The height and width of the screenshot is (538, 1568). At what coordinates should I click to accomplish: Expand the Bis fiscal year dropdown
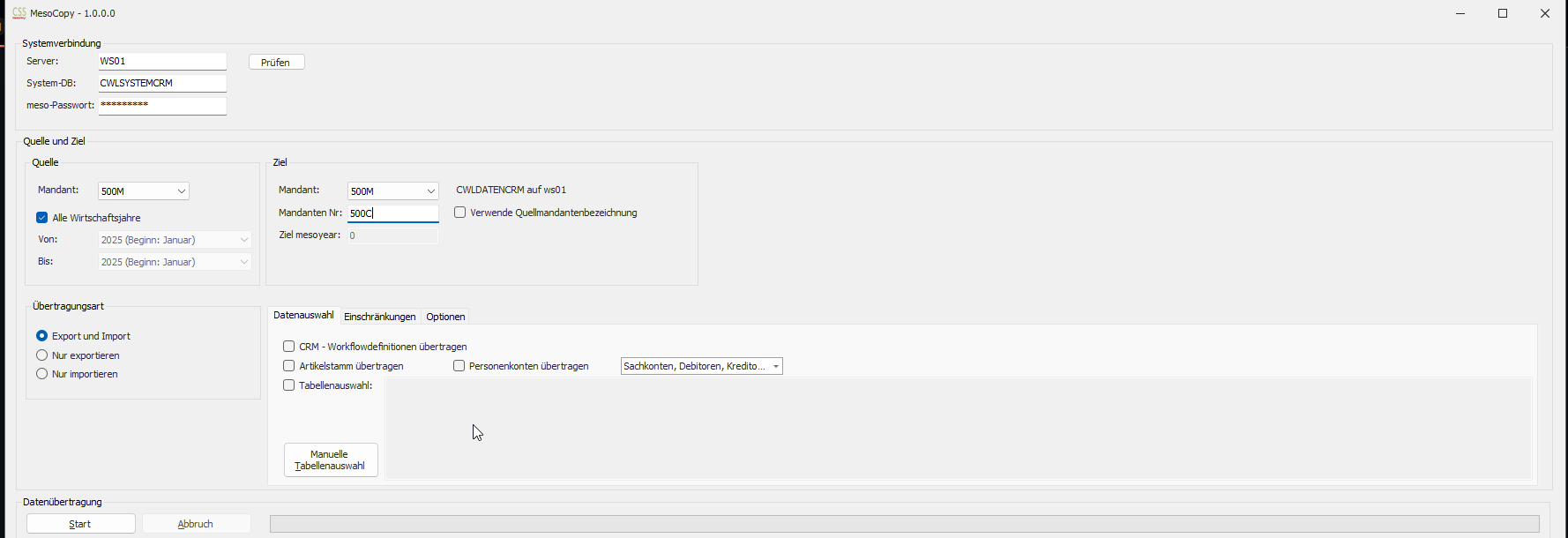[175, 262]
